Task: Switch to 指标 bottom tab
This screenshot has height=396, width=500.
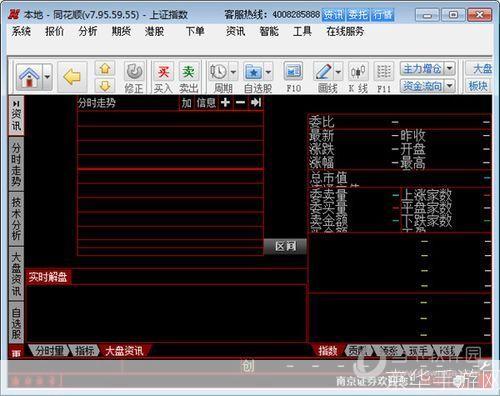Action: coord(85,351)
